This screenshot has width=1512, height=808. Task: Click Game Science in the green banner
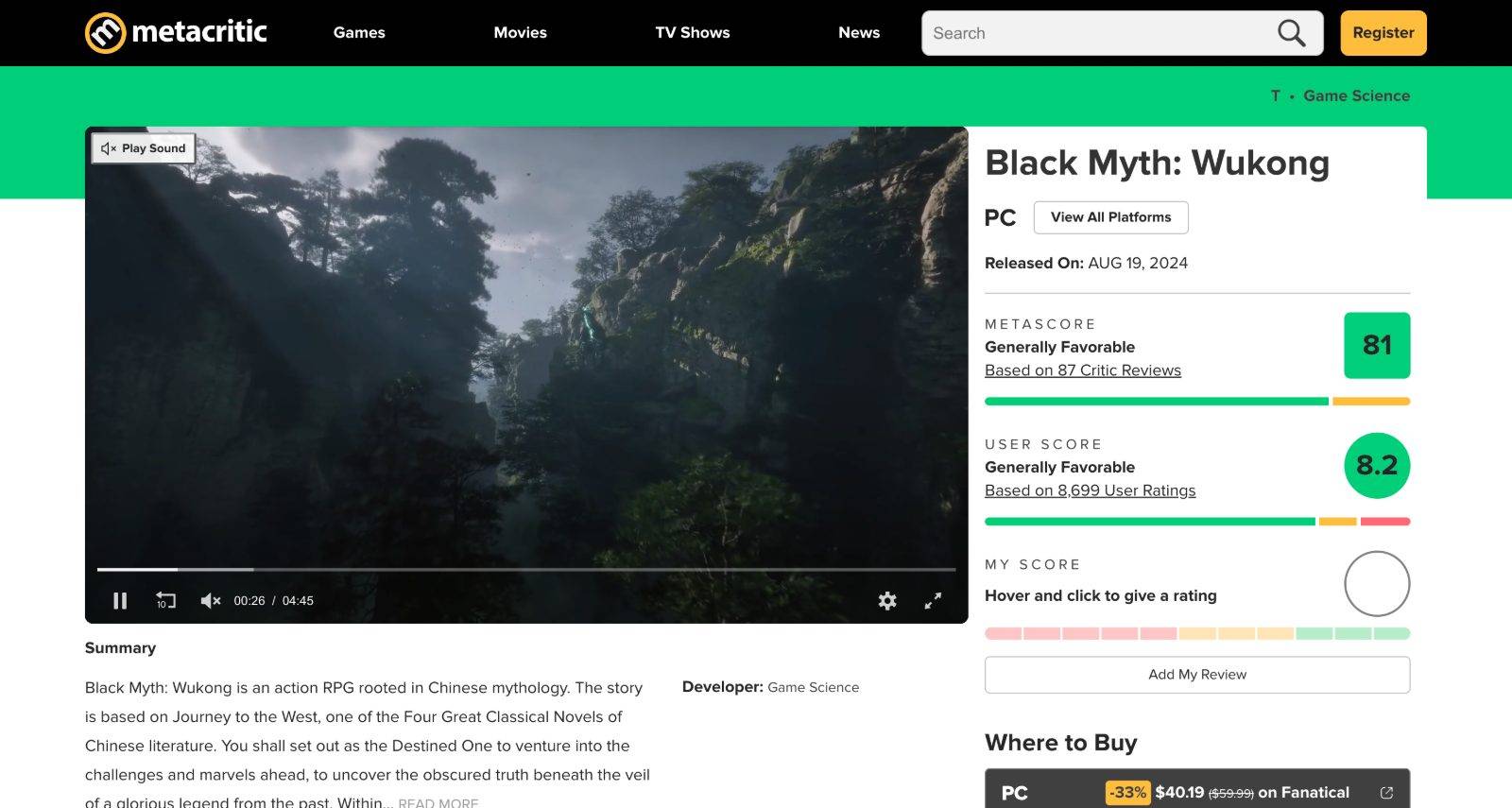[1356, 95]
